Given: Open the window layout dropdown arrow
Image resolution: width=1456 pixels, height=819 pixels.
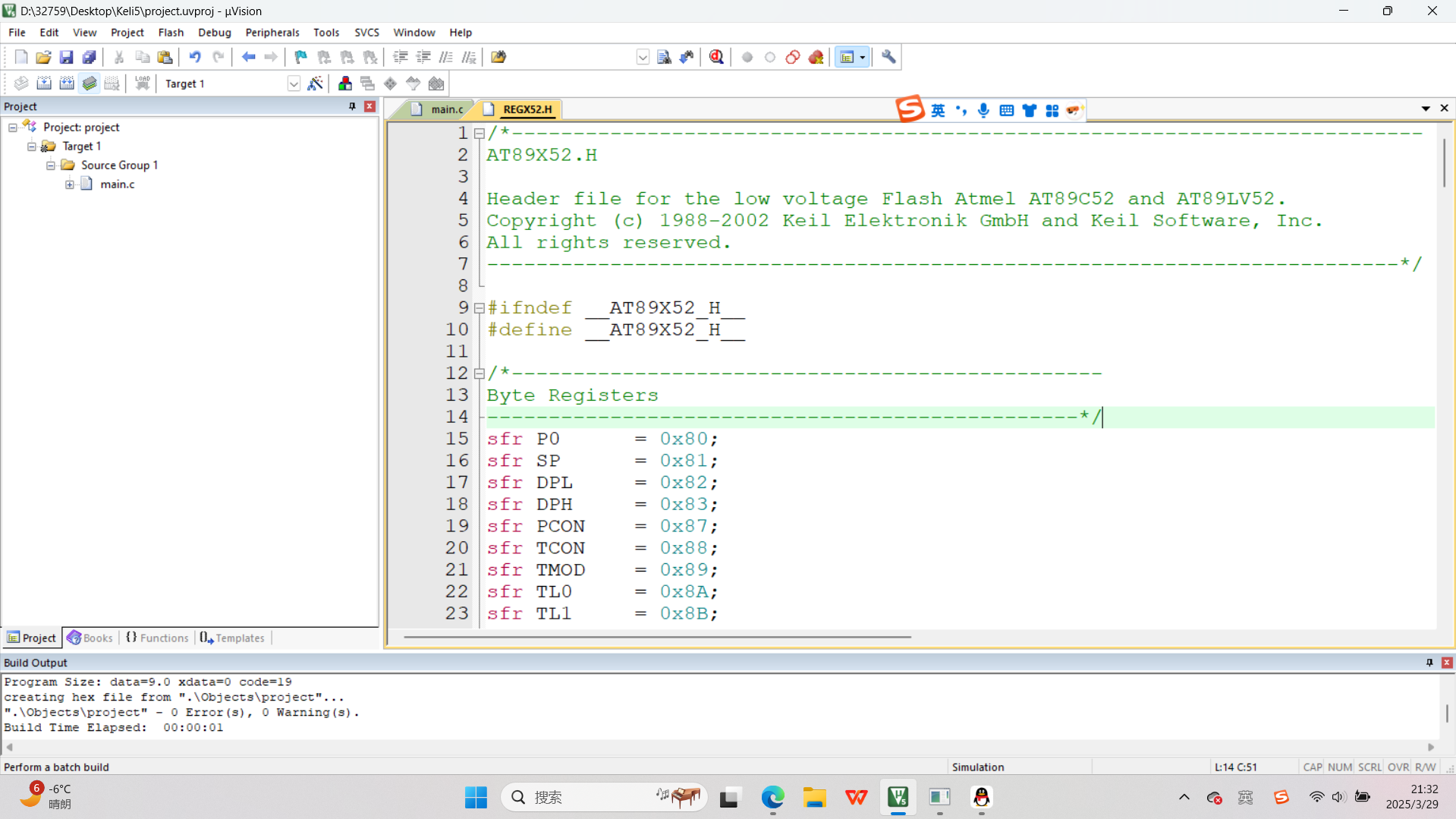Looking at the screenshot, I should [863, 57].
